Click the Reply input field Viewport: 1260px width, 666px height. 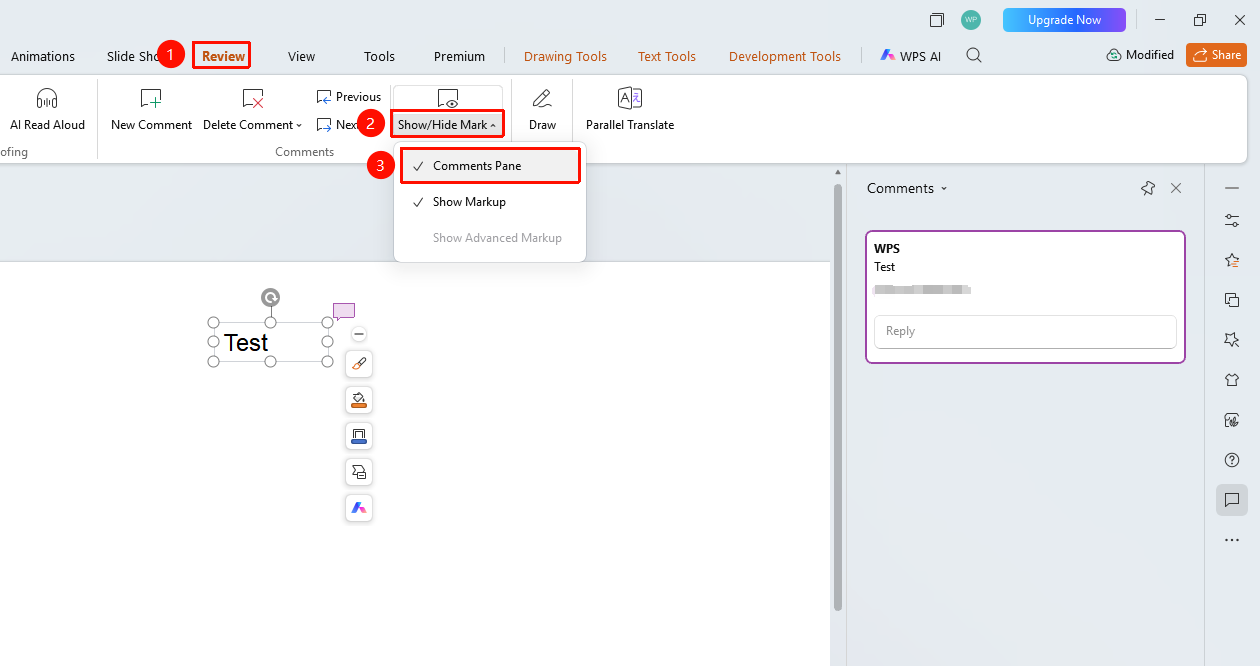click(x=1025, y=331)
